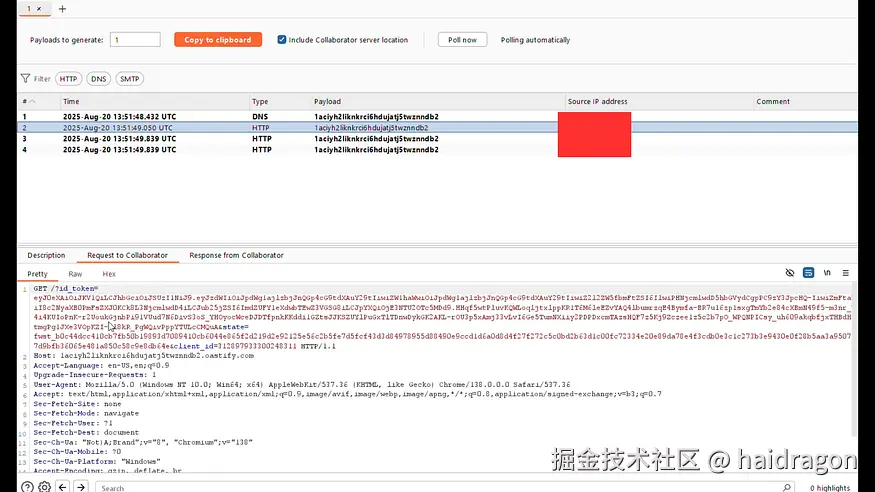Click the 0 highlights status label
875x492 pixels.
click(830, 488)
